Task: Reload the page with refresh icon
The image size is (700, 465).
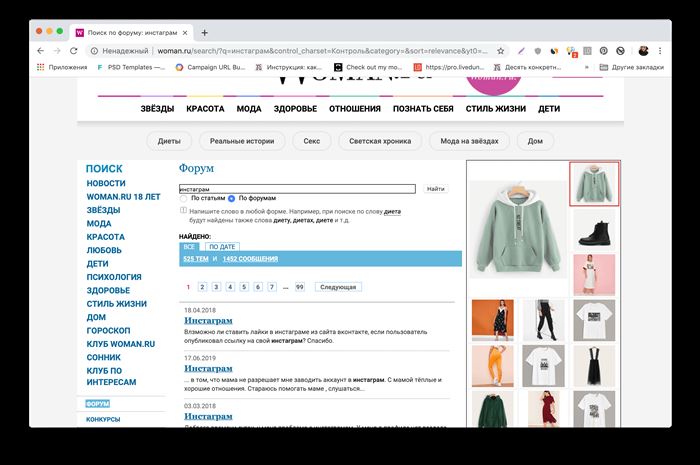Action: point(74,51)
